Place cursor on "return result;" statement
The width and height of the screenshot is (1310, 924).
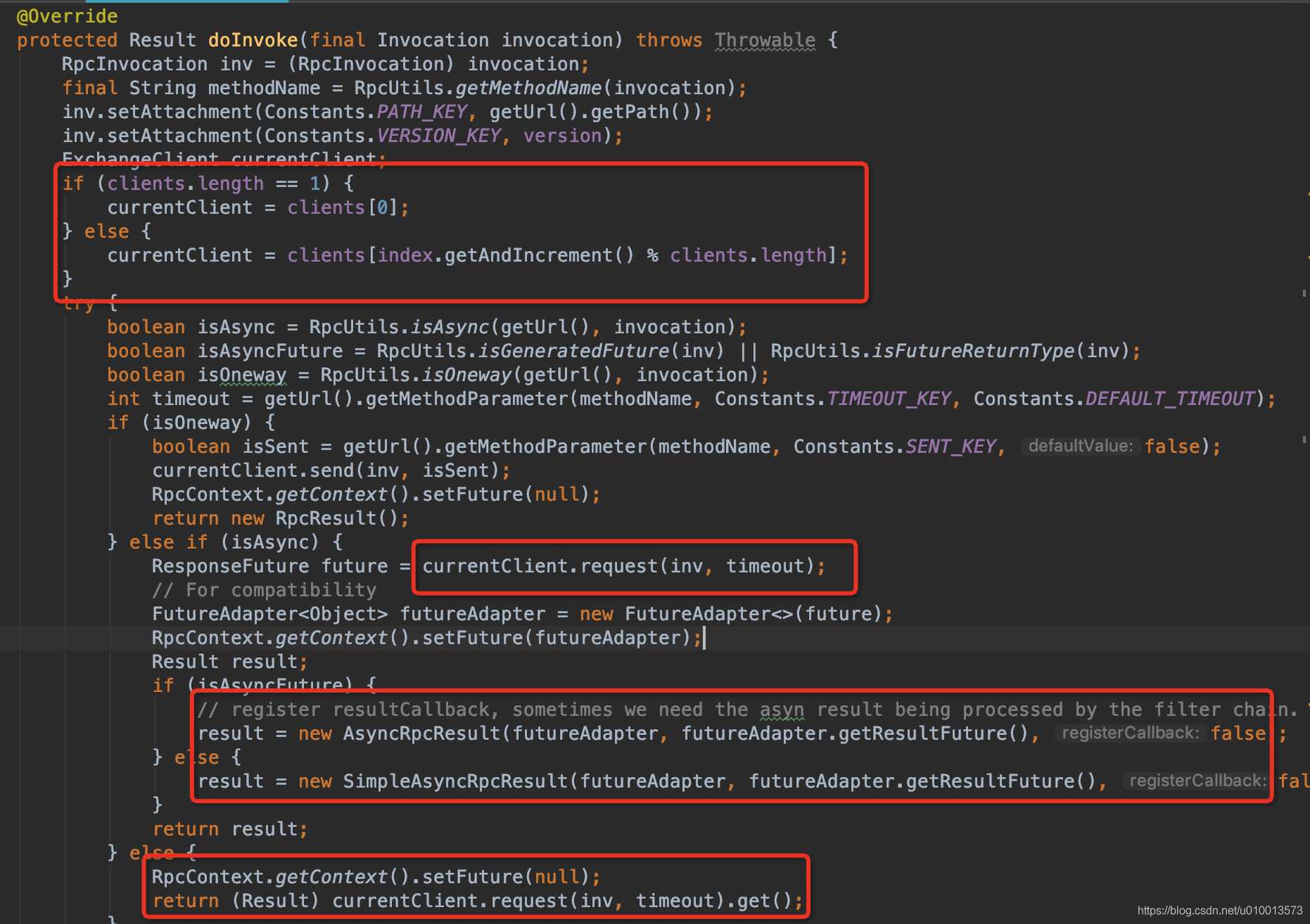point(230,830)
